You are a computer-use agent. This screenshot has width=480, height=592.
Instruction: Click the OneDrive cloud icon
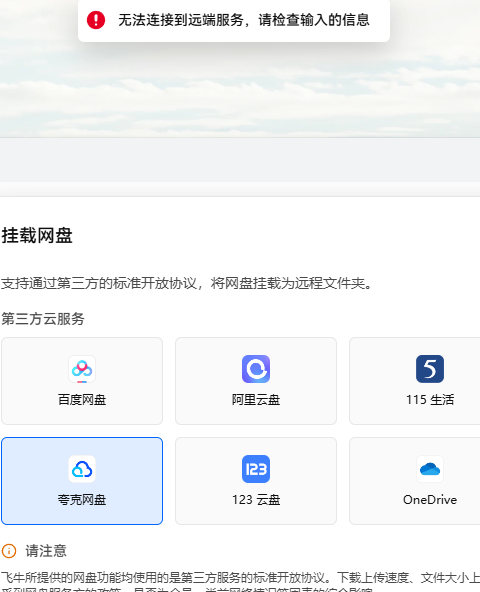tap(430, 469)
